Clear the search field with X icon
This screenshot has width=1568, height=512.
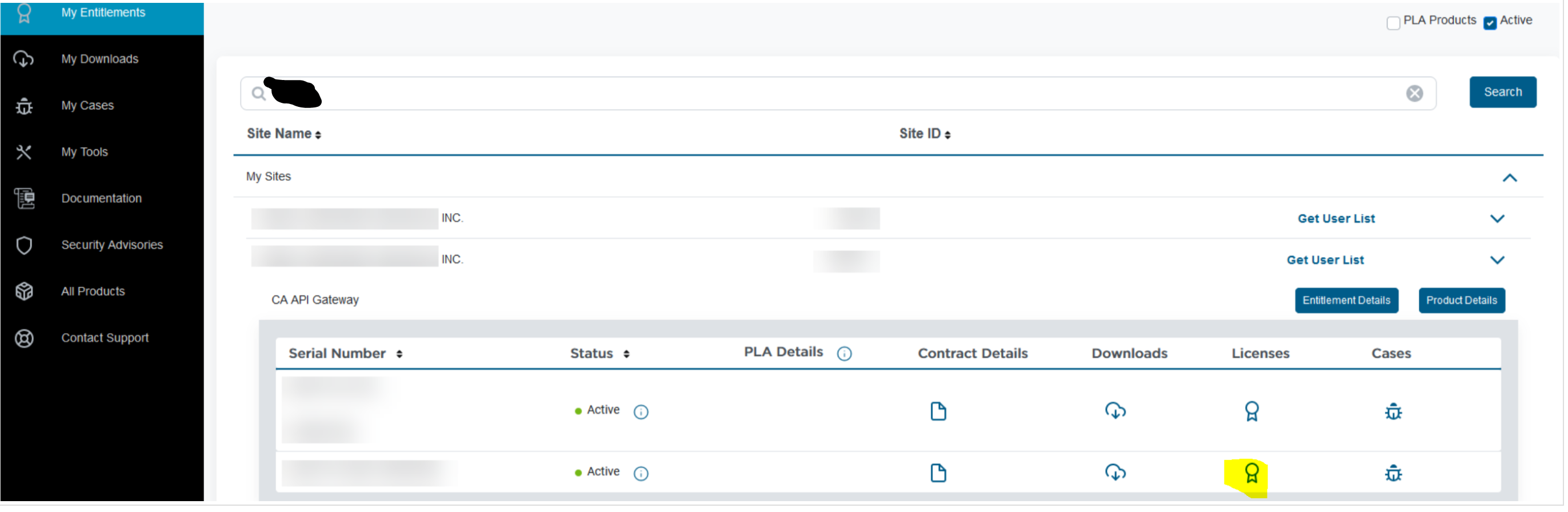[x=1414, y=93]
